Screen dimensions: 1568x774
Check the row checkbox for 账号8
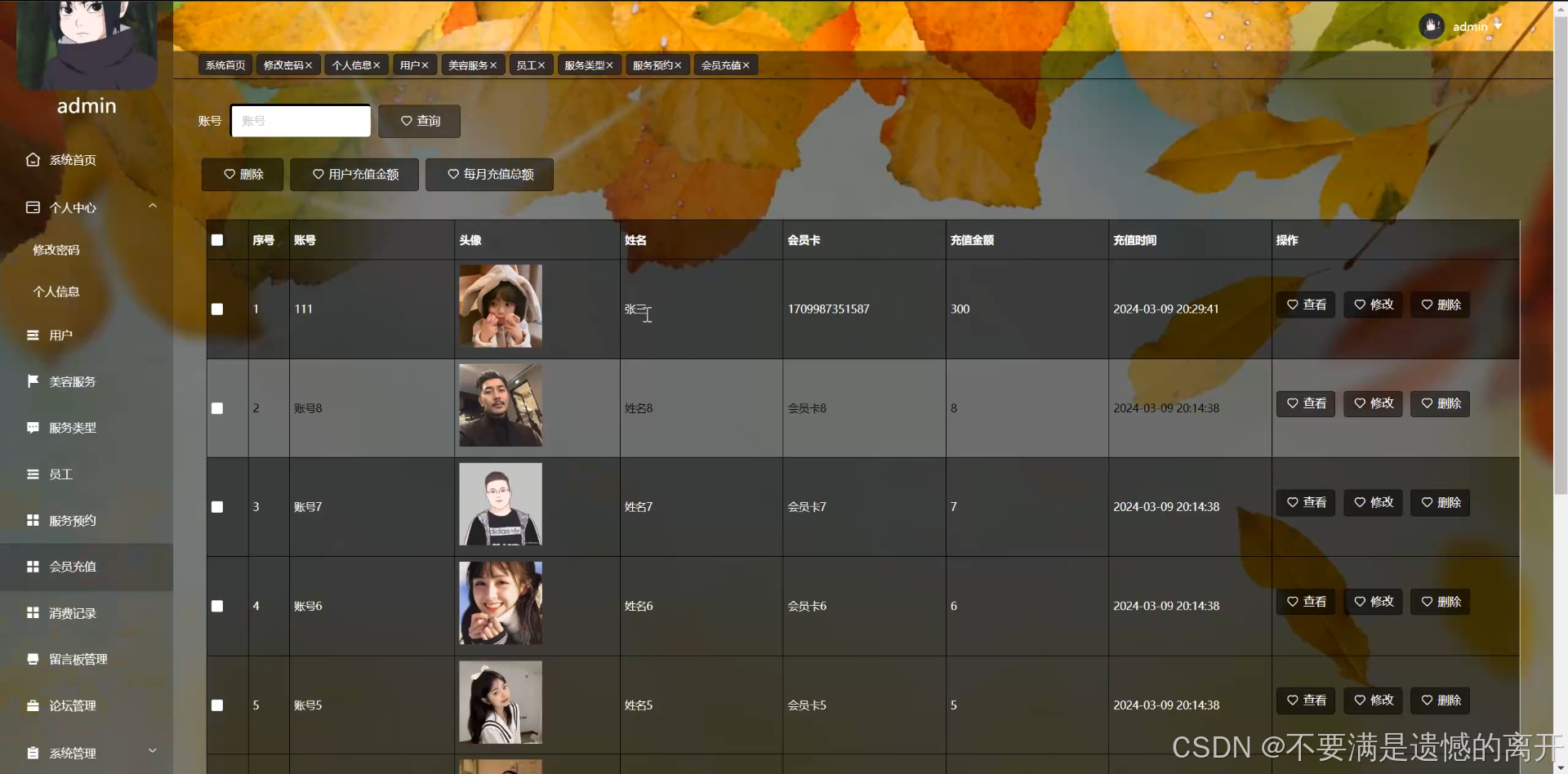point(217,408)
